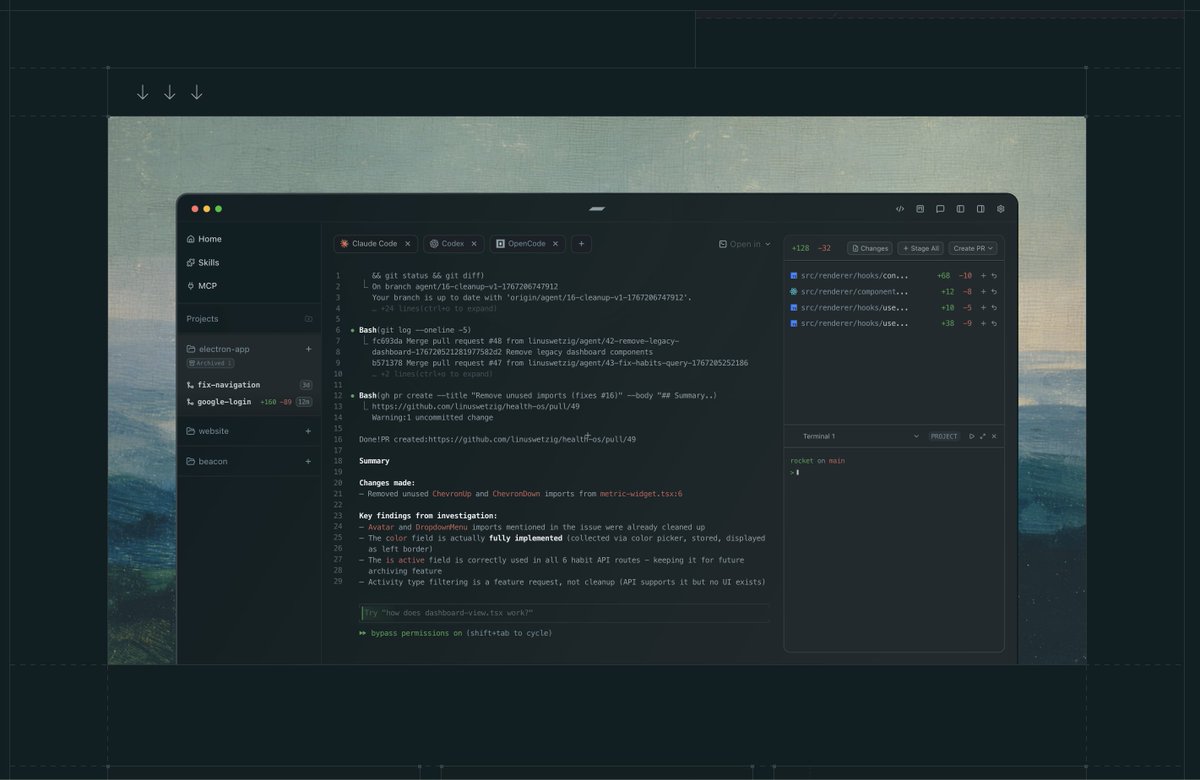The height and width of the screenshot is (780, 1200).
Task: Toggle the left sidebar panel icon
Action: (x=960, y=209)
